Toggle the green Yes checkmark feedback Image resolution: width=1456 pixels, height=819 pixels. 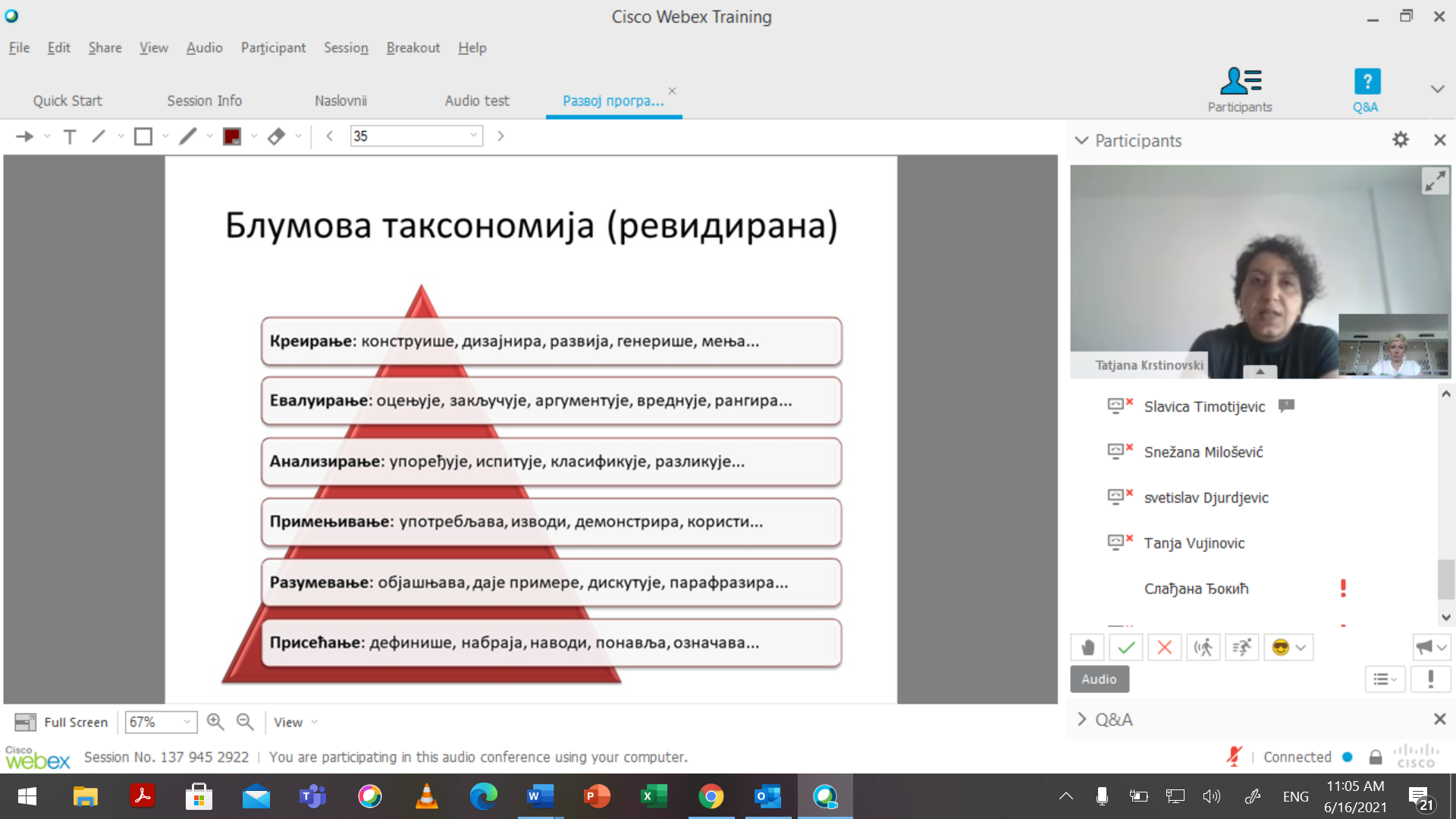1126,648
